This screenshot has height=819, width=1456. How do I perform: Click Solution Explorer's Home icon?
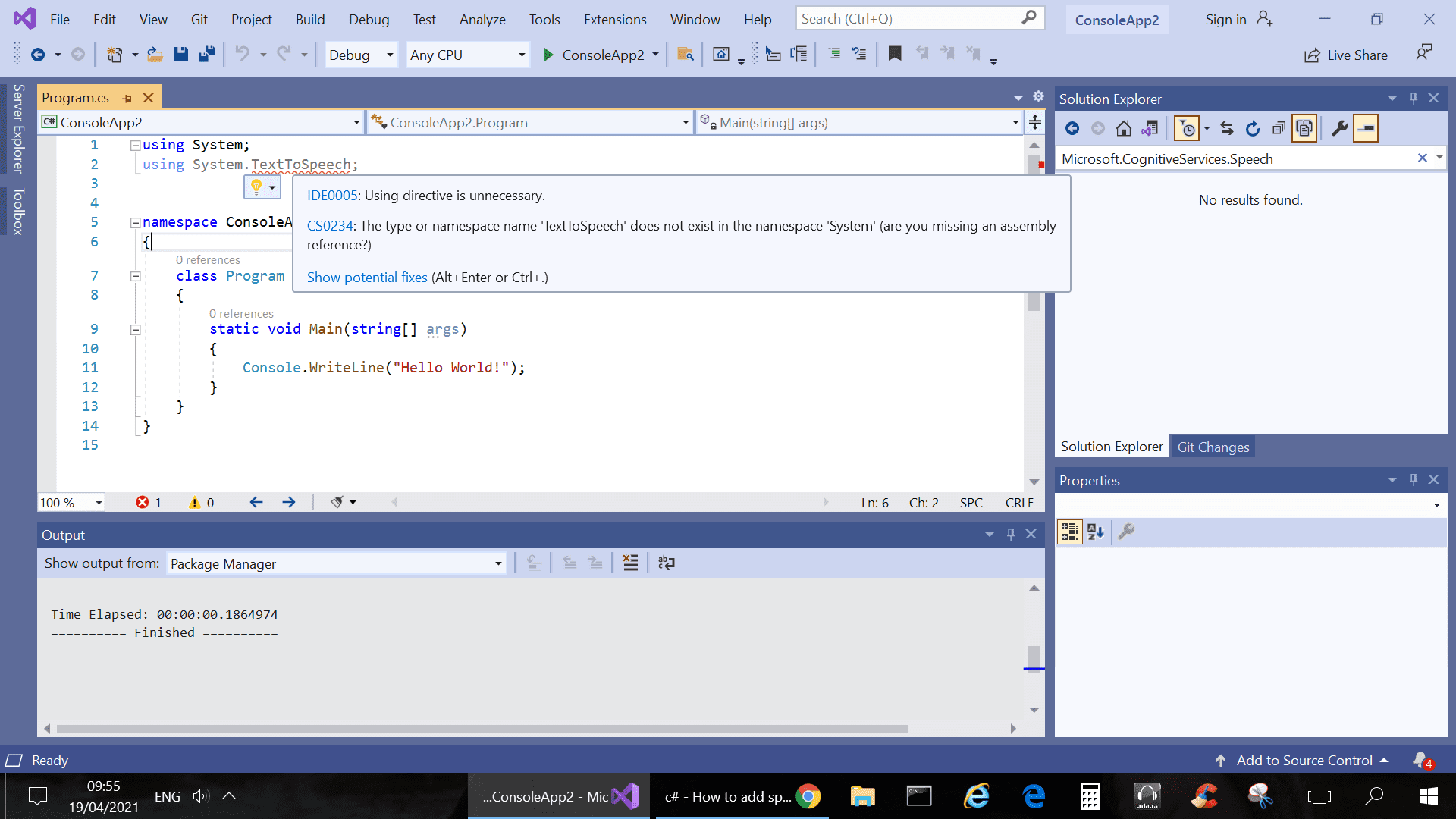click(x=1123, y=129)
